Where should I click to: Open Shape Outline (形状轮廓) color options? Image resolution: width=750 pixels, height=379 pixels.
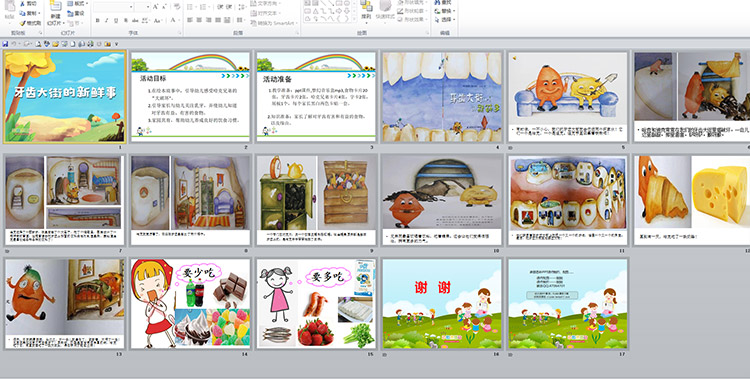[x=411, y=11]
